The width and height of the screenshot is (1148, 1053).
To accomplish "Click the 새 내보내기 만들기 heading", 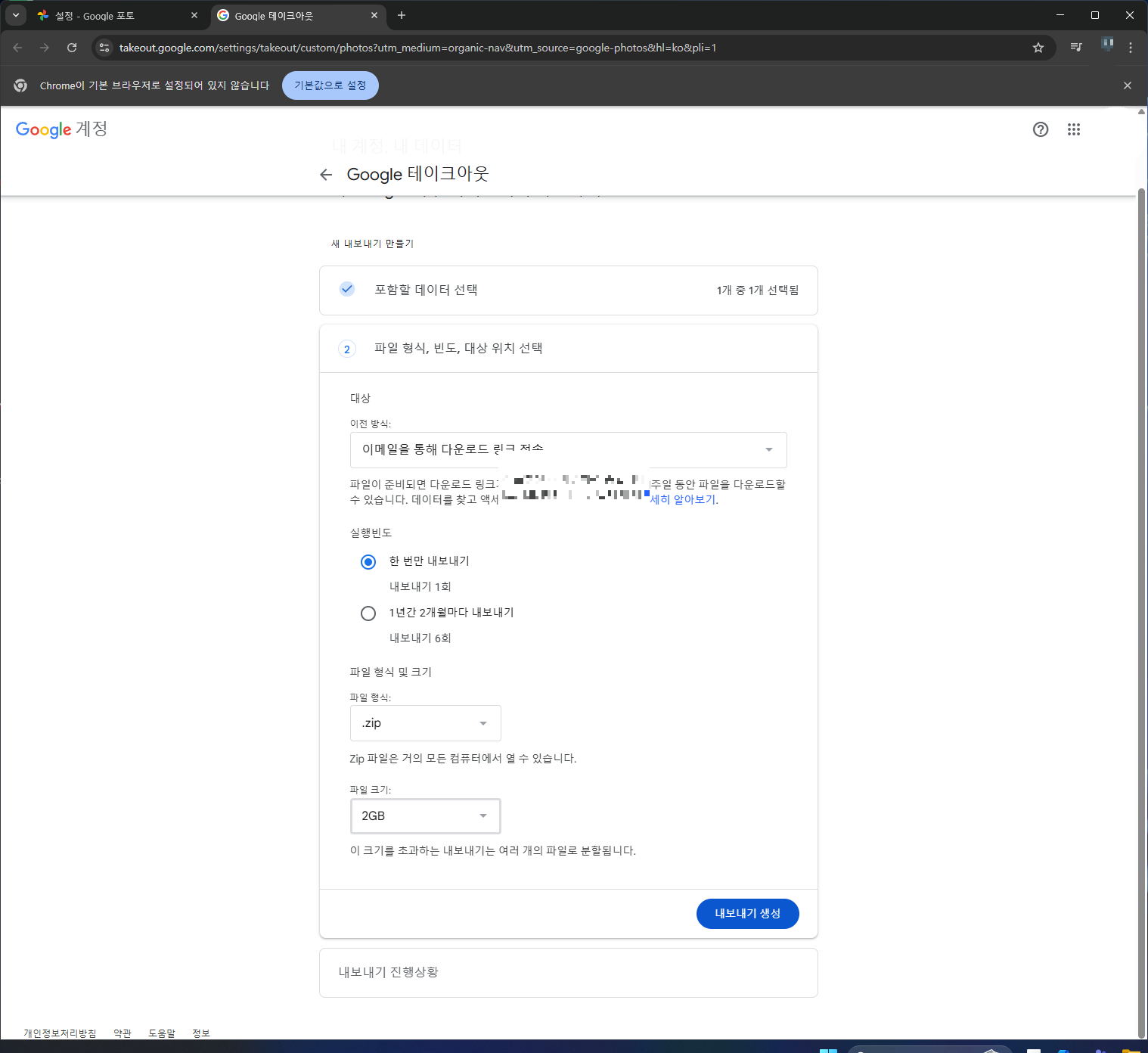I will (x=373, y=244).
